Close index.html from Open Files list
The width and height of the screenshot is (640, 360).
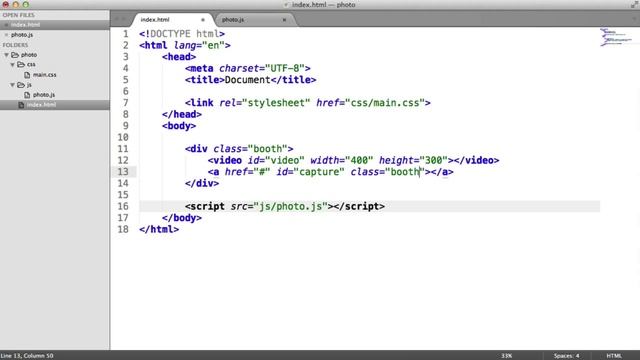coord(6,24)
